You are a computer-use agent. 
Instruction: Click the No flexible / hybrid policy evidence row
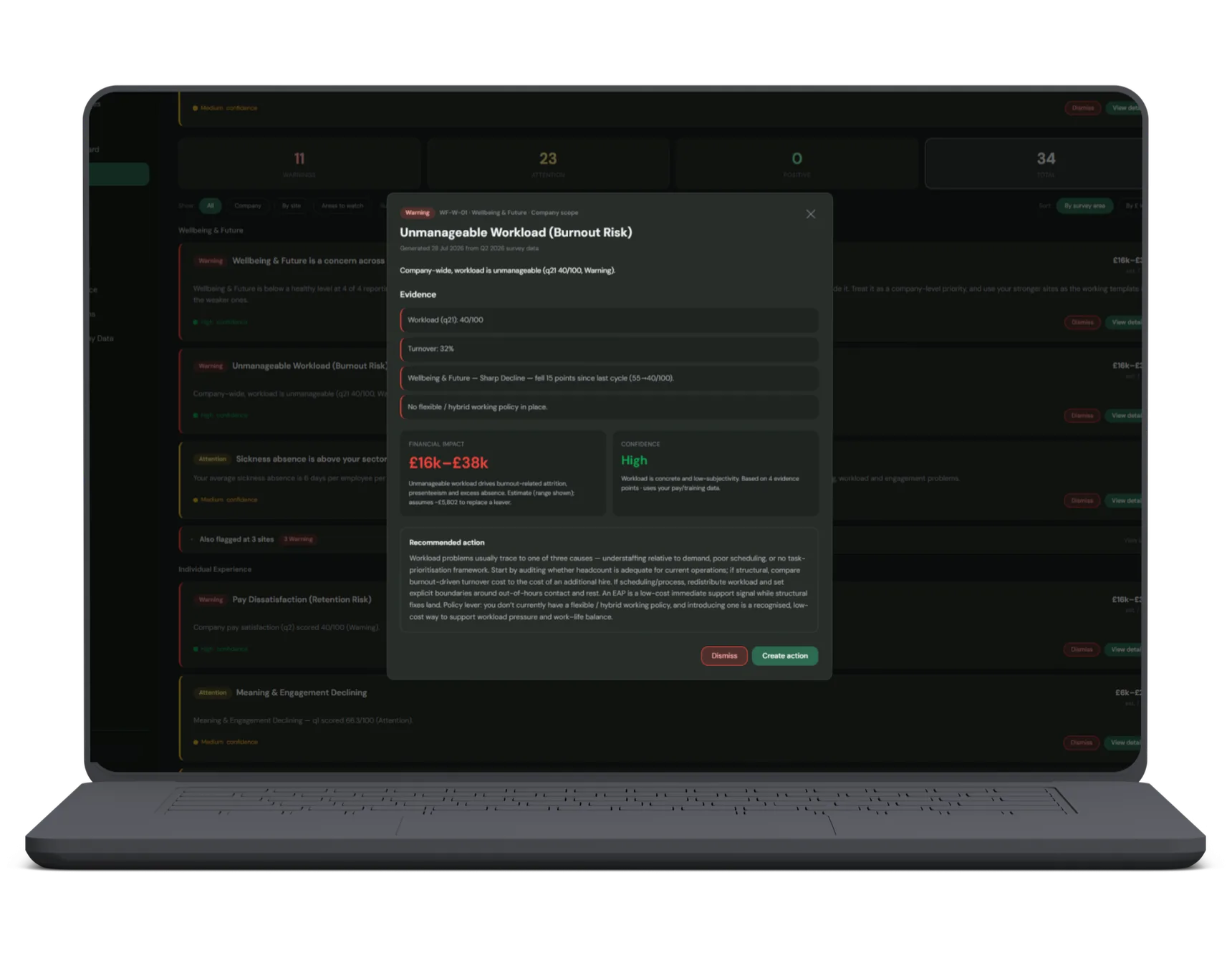click(609, 407)
